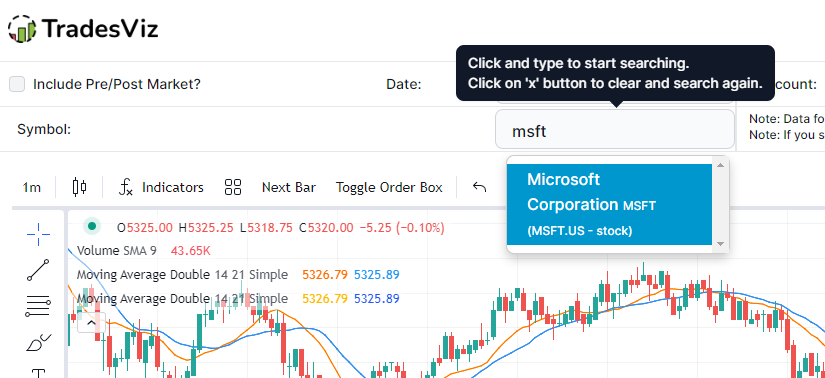Open the Indicators panel
This screenshot has height=378, width=825.
pos(161,187)
